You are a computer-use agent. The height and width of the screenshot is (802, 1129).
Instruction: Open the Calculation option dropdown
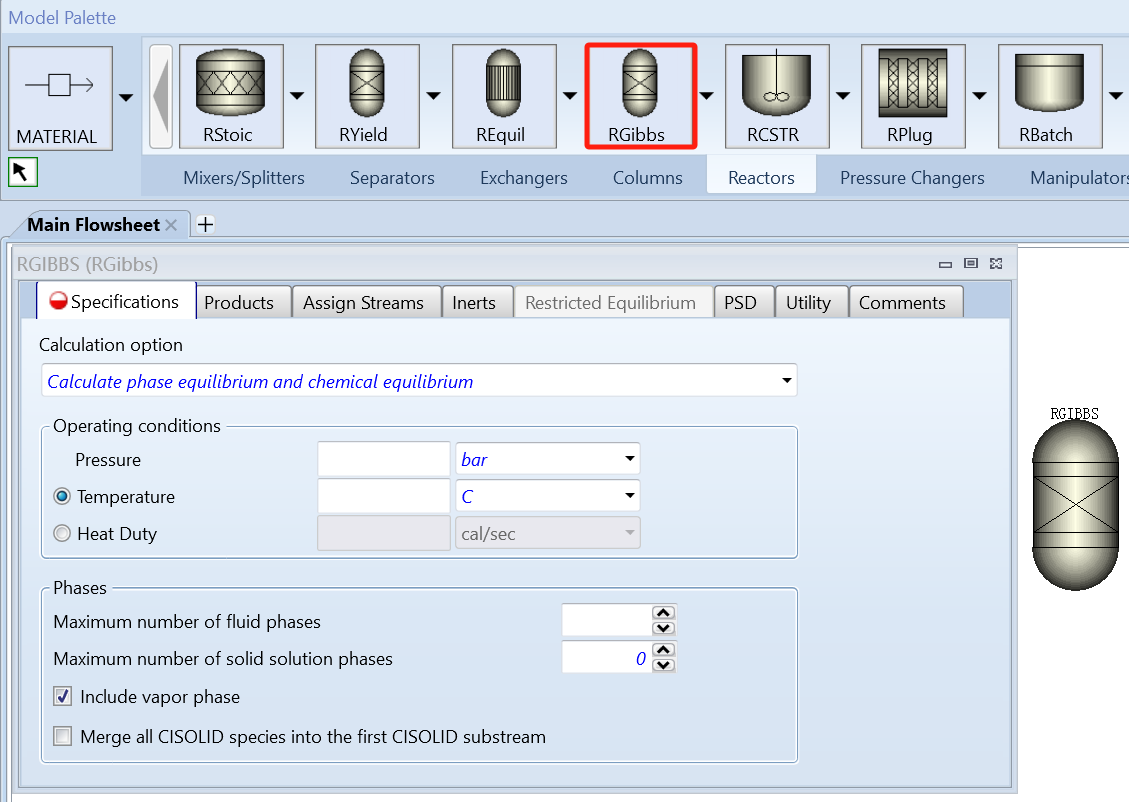click(x=419, y=380)
